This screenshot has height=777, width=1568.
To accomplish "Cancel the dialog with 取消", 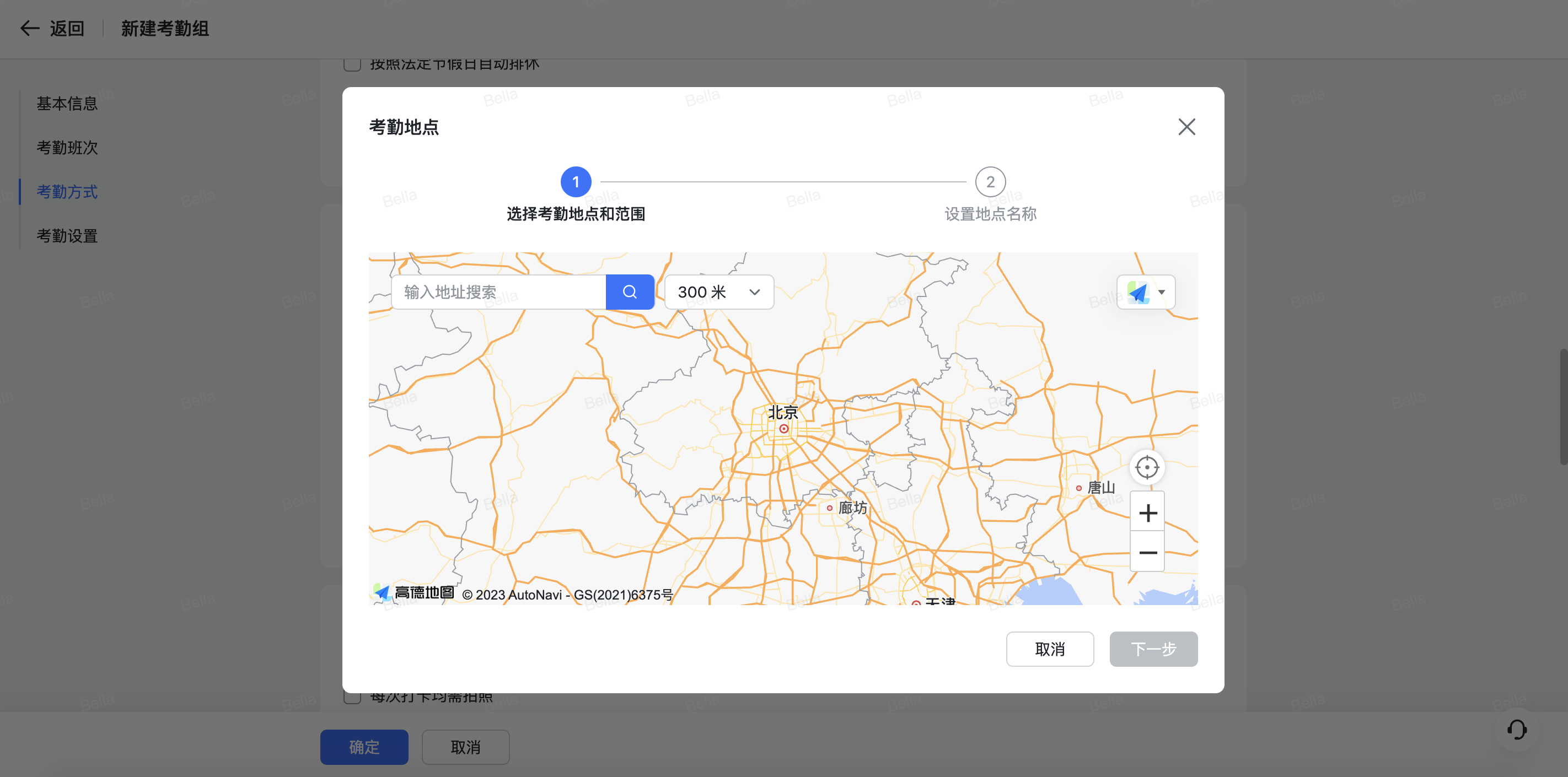I will (x=1049, y=649).
